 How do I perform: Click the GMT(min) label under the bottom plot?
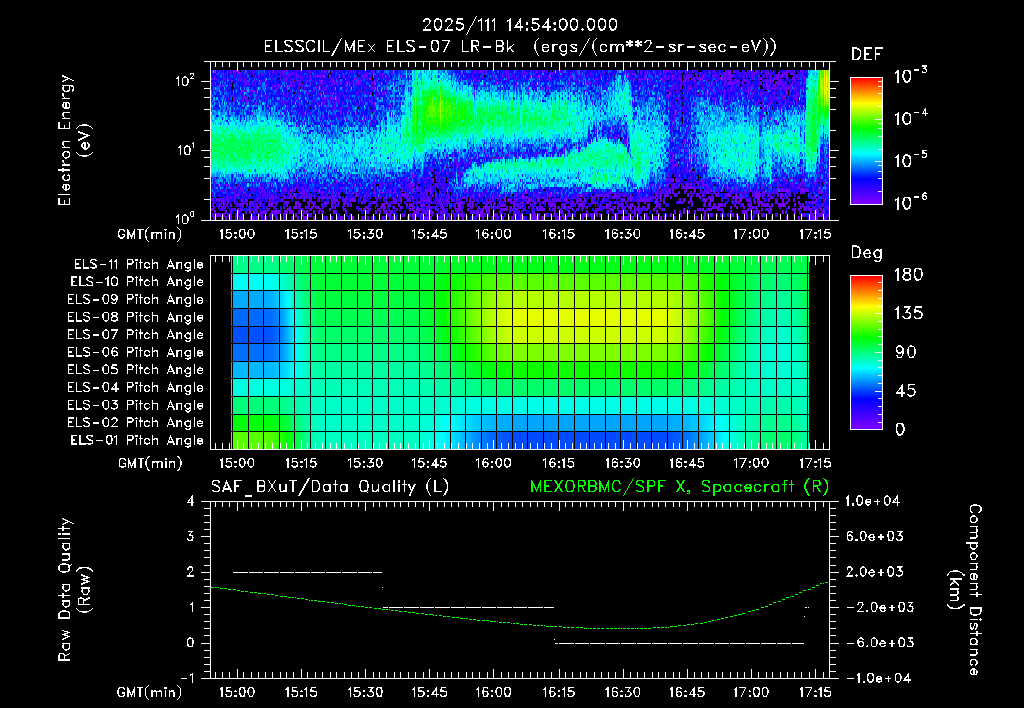click(x=150, y=693)
